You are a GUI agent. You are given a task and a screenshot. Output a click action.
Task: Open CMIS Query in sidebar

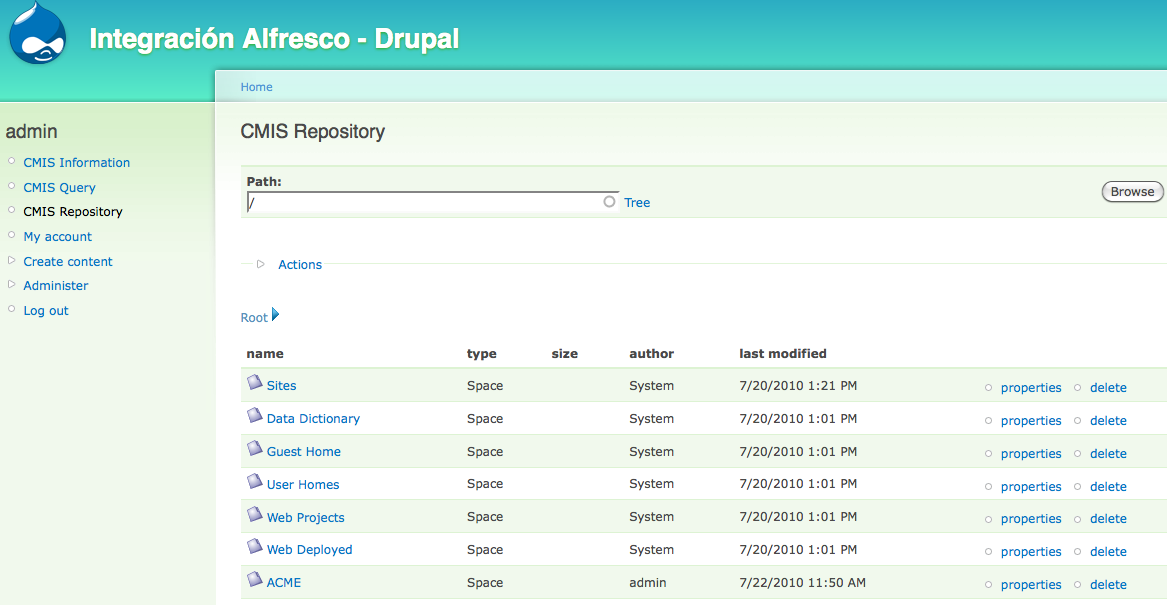click(60, 188)
